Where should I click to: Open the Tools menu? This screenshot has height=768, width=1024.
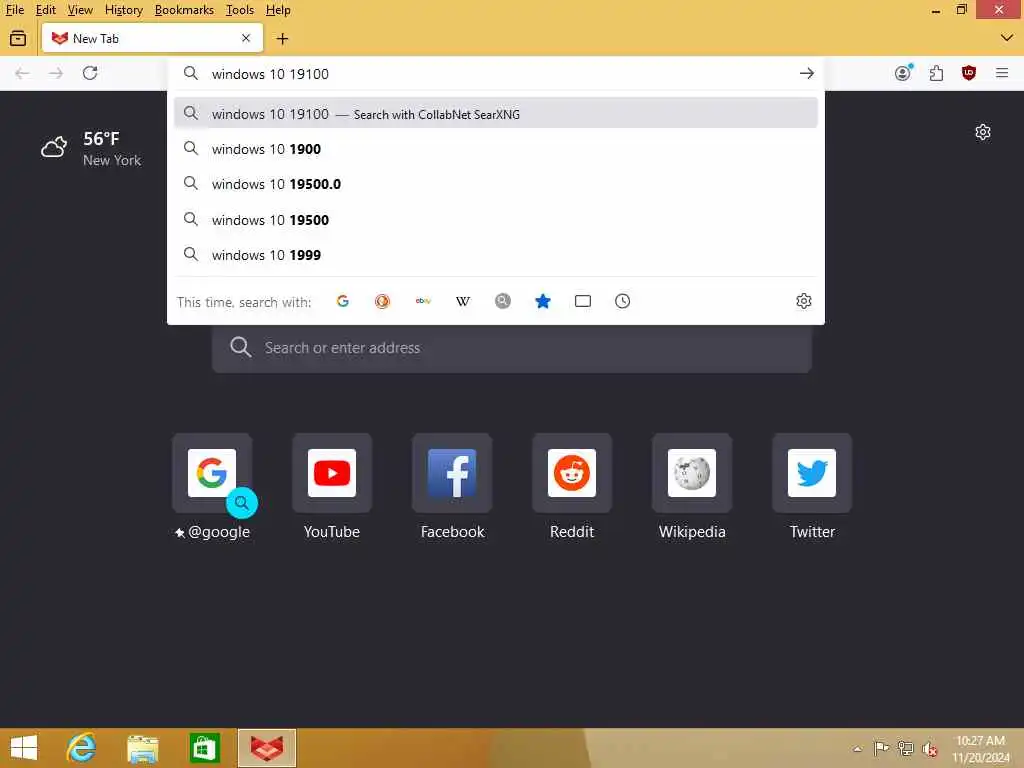240,10
